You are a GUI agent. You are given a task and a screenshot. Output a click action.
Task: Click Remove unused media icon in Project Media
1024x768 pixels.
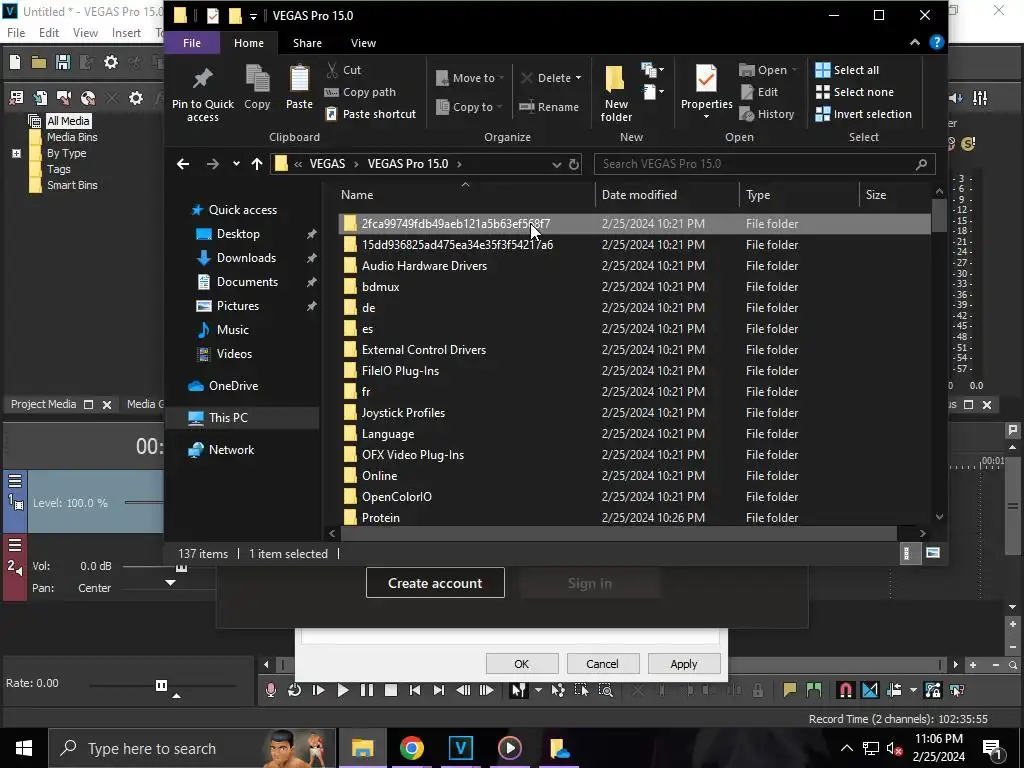point(16,98)
